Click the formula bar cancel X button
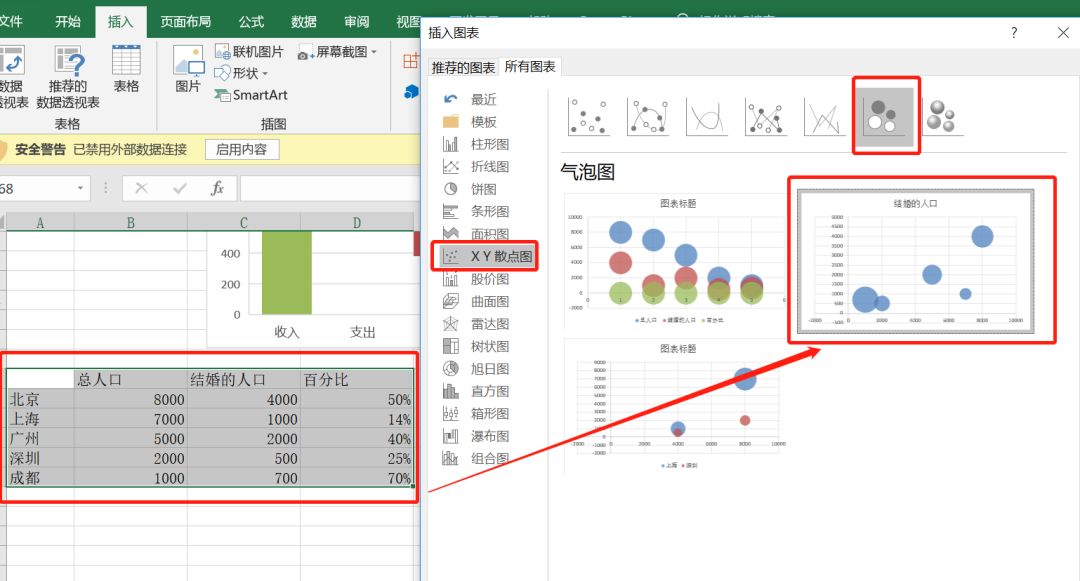 141,188
